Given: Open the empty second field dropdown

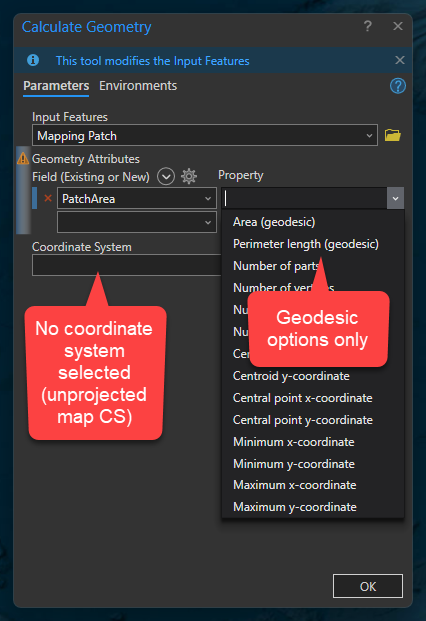Looking at the screenshot, I should click(x=137, y=222).
